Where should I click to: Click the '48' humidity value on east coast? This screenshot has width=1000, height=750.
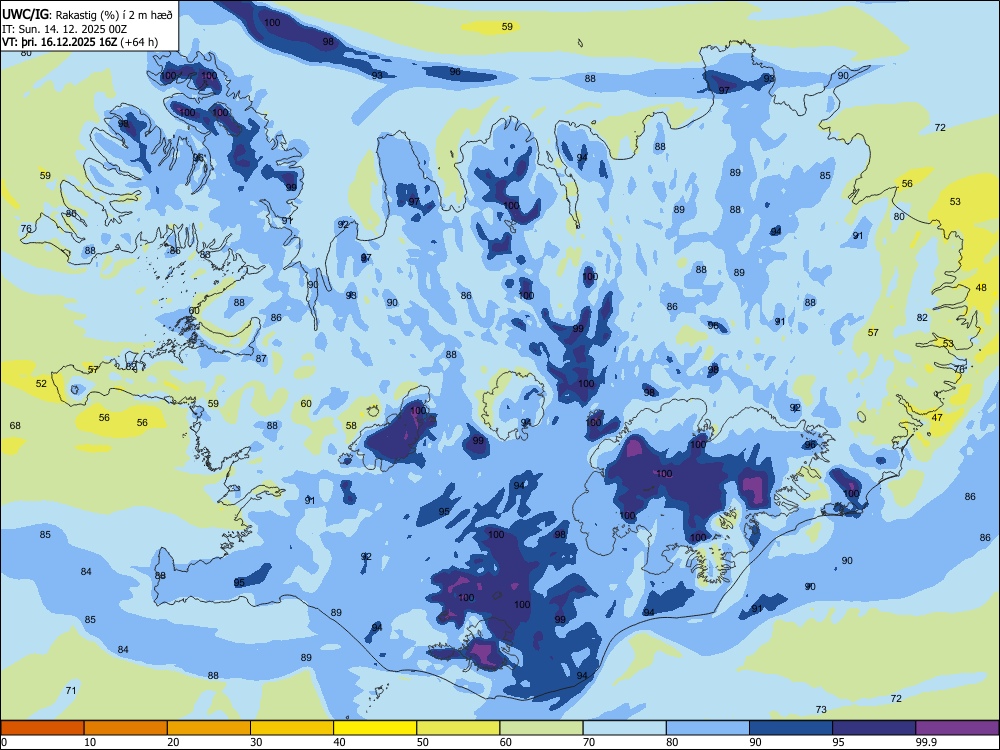[x=981, y=288]
